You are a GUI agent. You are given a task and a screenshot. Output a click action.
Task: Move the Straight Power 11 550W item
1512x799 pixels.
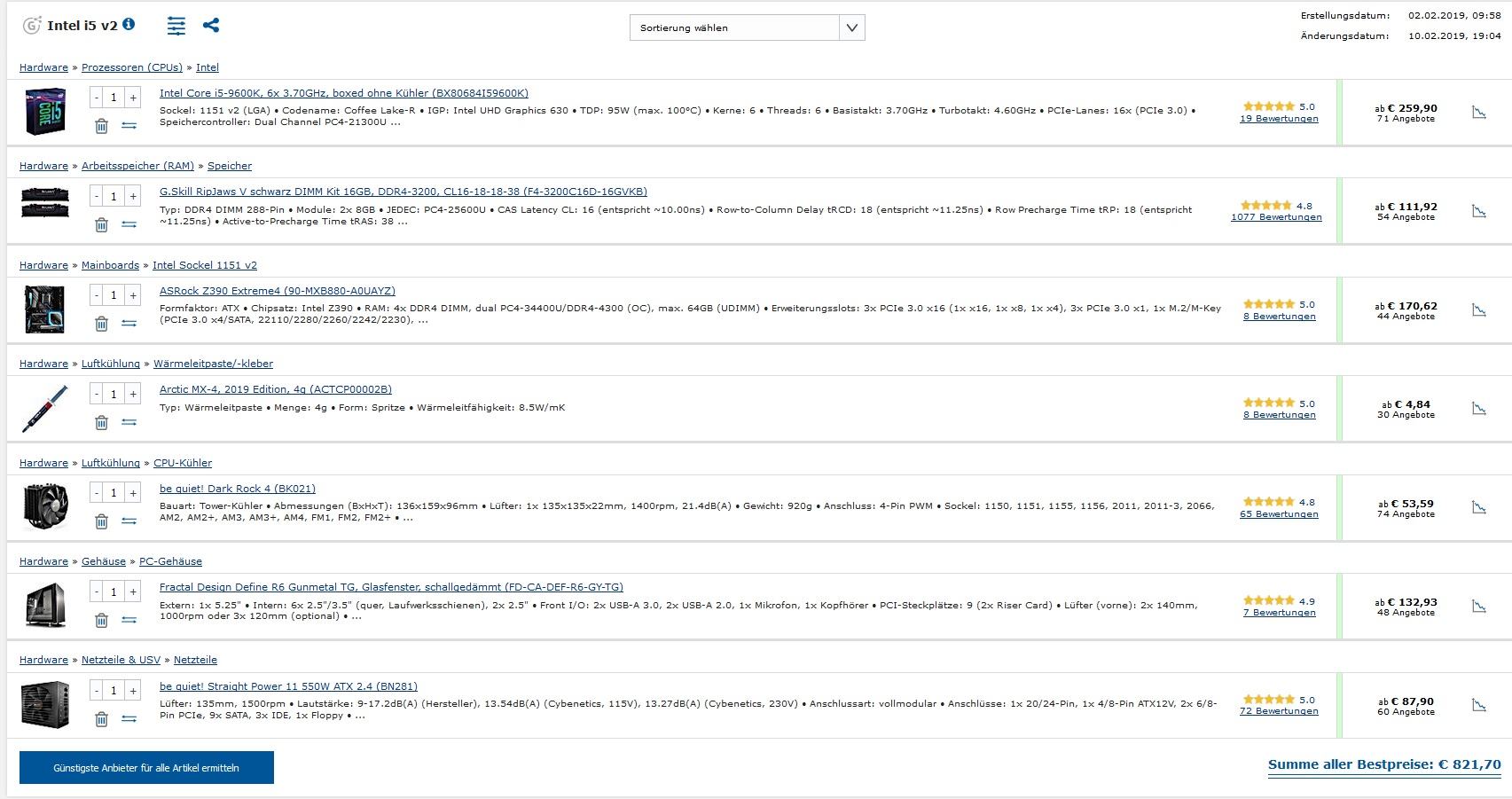point(129,718)
